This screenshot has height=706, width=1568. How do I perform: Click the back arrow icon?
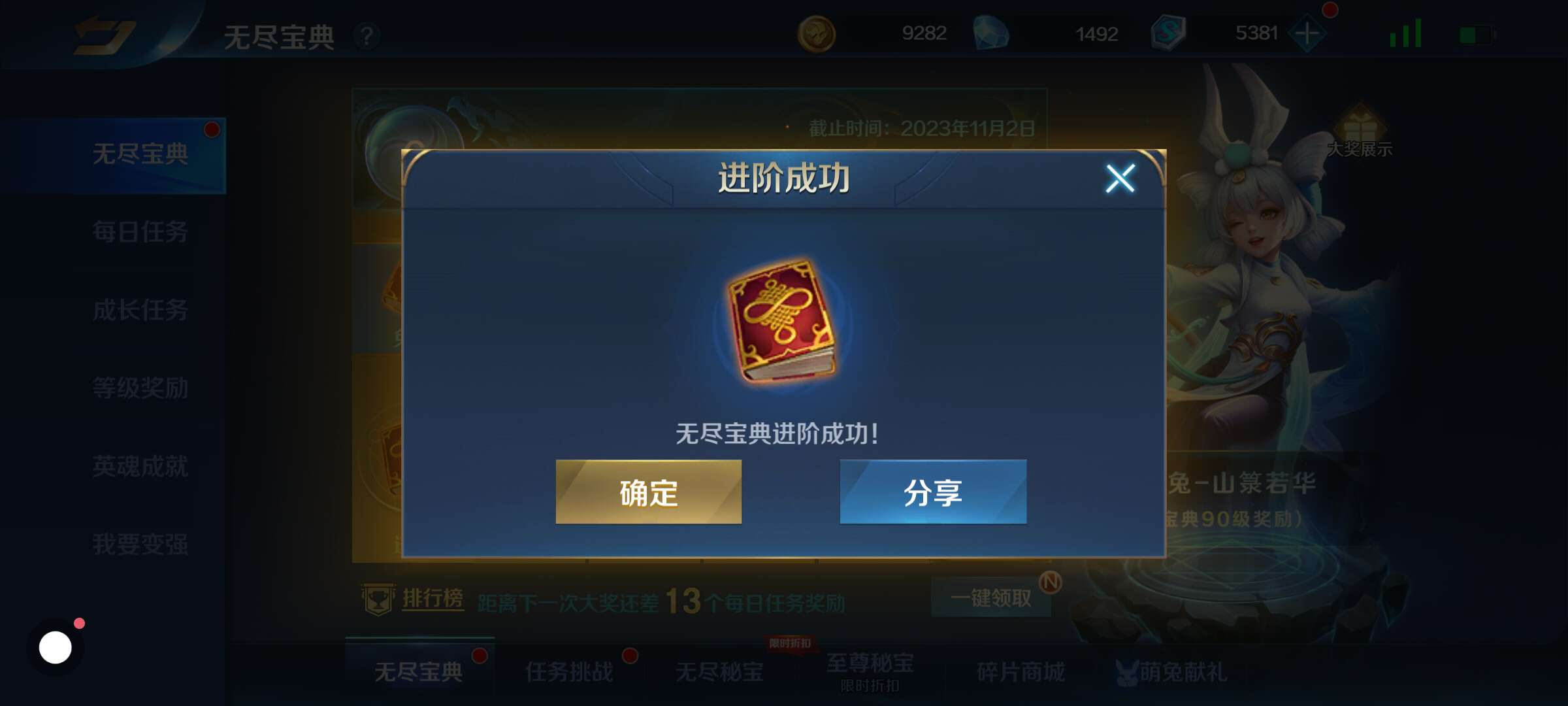pos(103,35)
